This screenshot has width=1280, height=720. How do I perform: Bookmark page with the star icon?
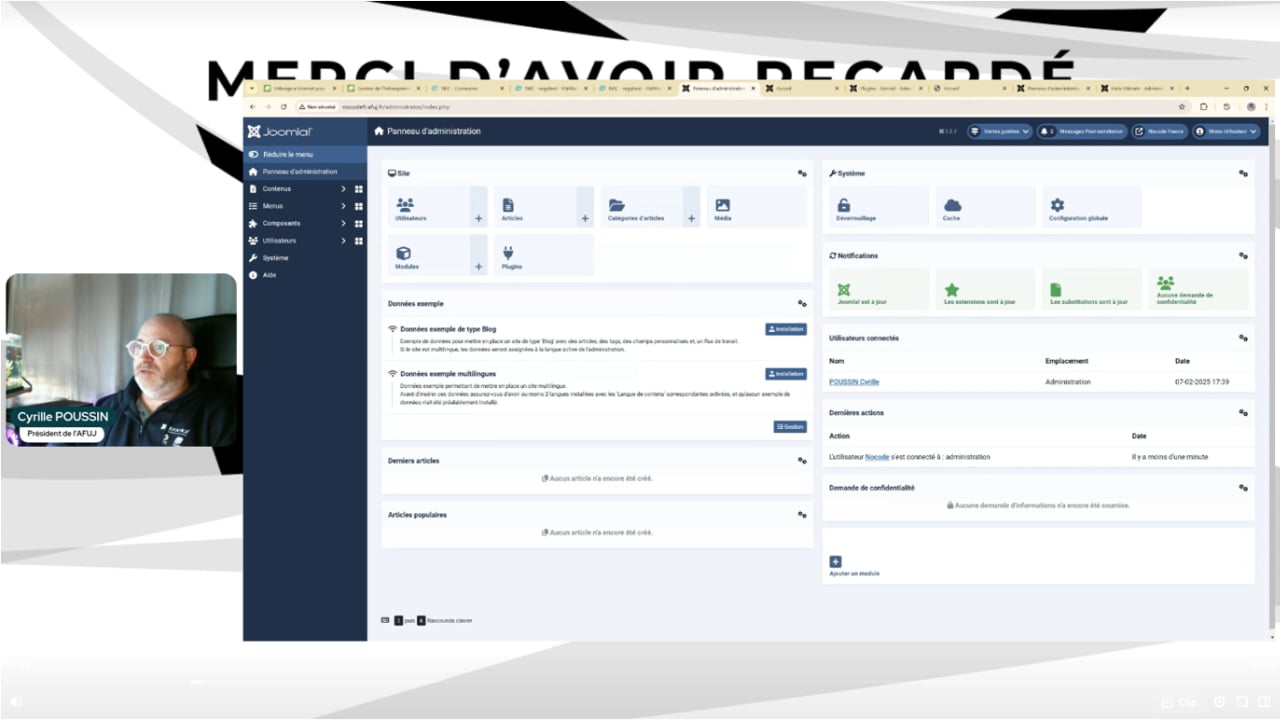pos(1182,106)
